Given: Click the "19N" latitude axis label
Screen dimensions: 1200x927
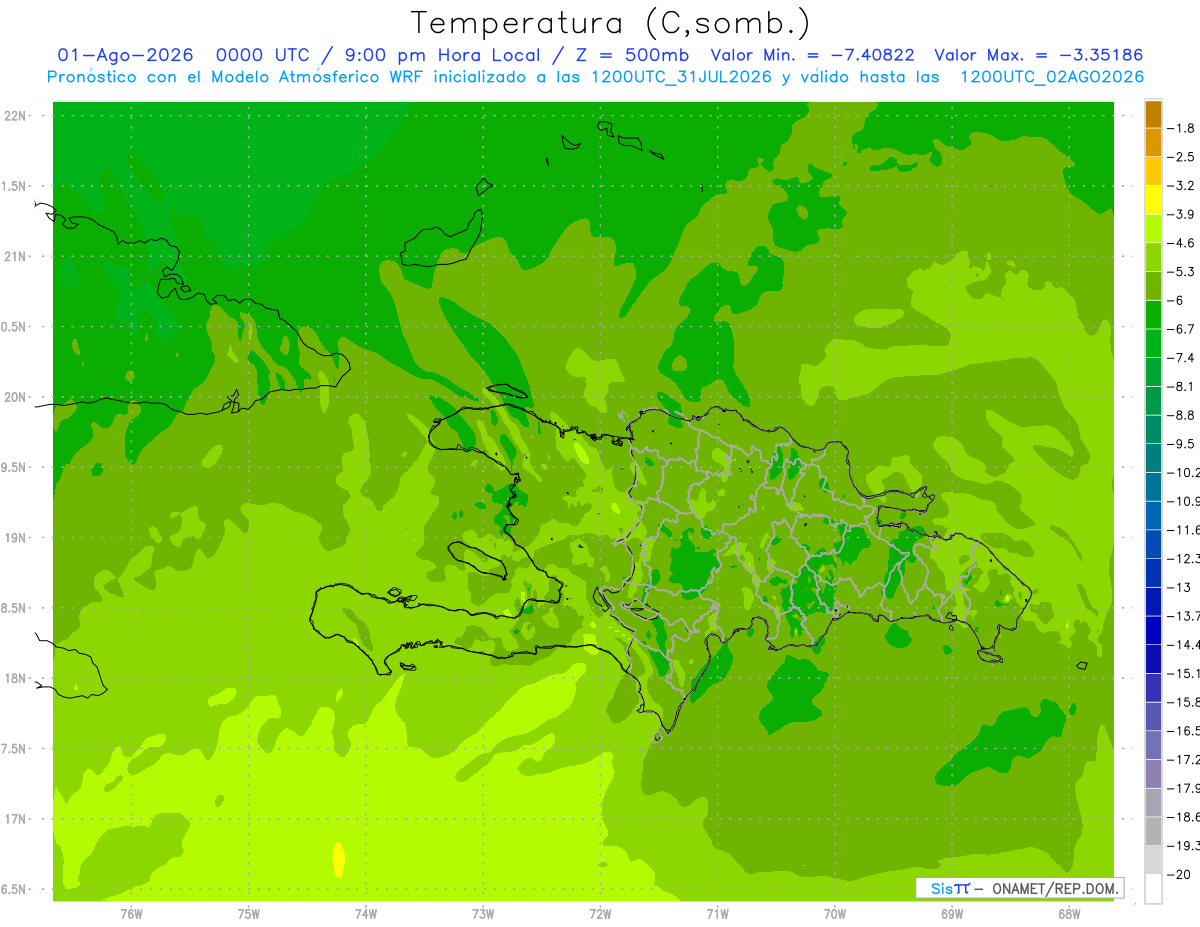Looking at the screenshot, I should coord(16,538).
